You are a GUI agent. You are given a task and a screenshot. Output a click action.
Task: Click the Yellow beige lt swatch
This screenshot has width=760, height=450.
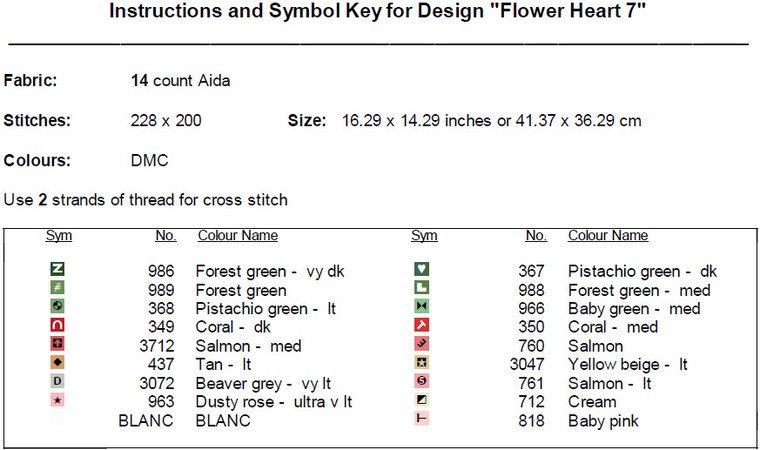click(422, 363)
